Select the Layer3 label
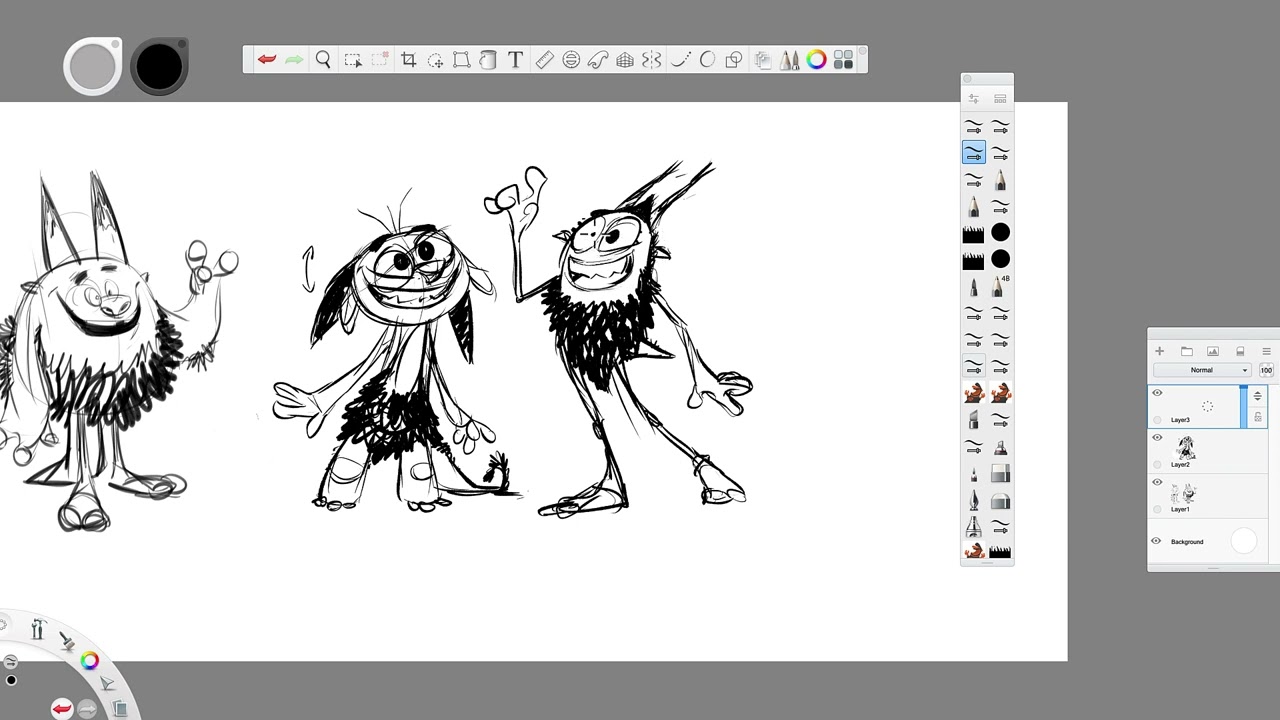Image resolution: width=1280 pixels, height=720 pixels. (1180, 420)
